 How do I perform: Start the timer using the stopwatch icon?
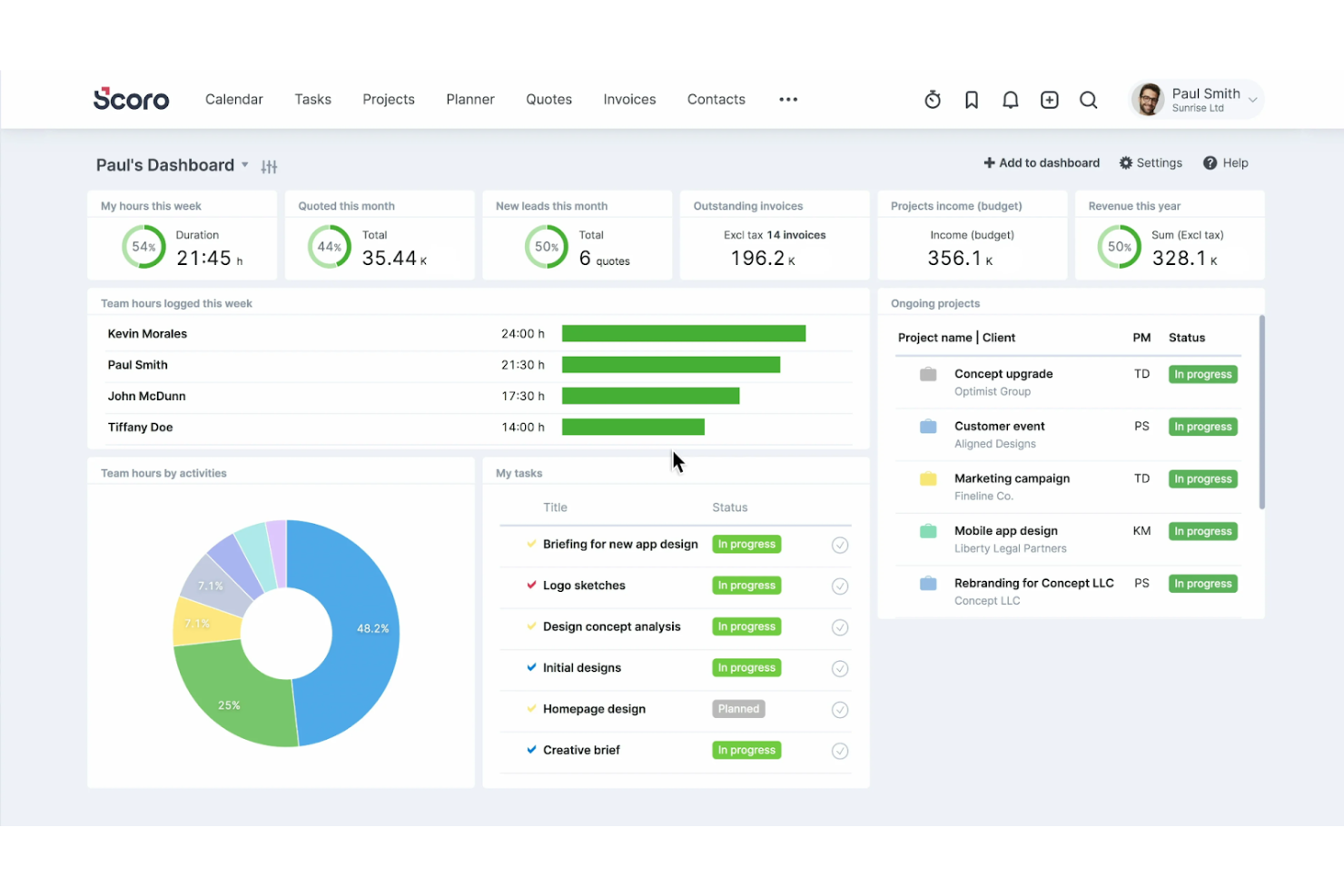[932, 99]
